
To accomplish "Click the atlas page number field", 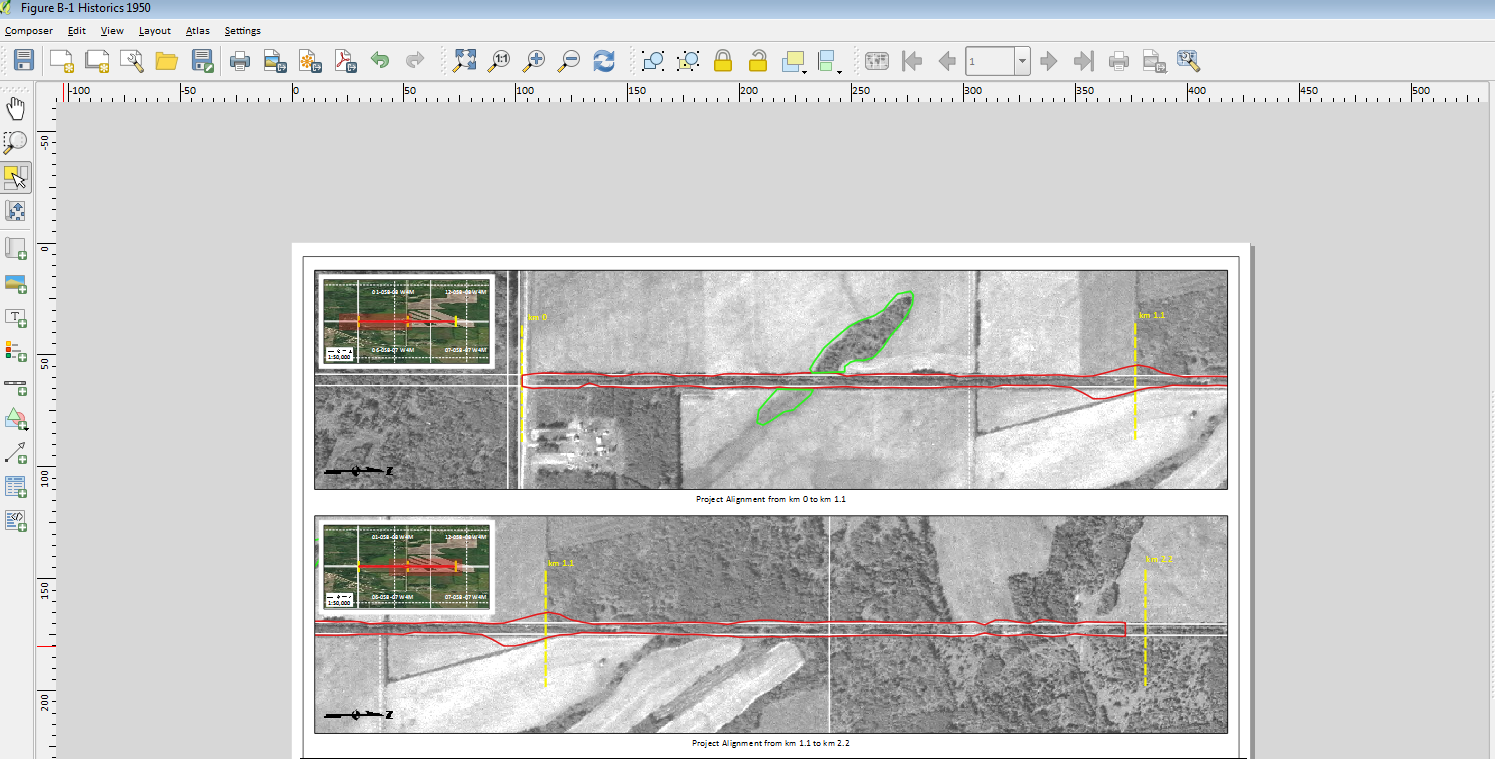I will 989,62.
